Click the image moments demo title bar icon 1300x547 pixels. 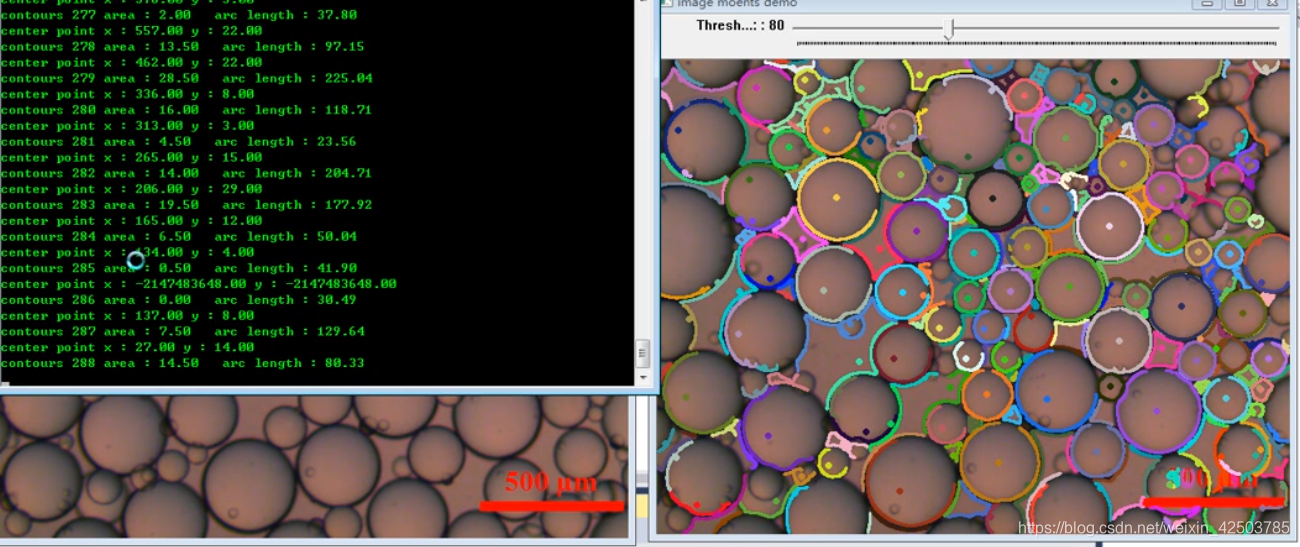pyautogui.click(x=667, y=3)
